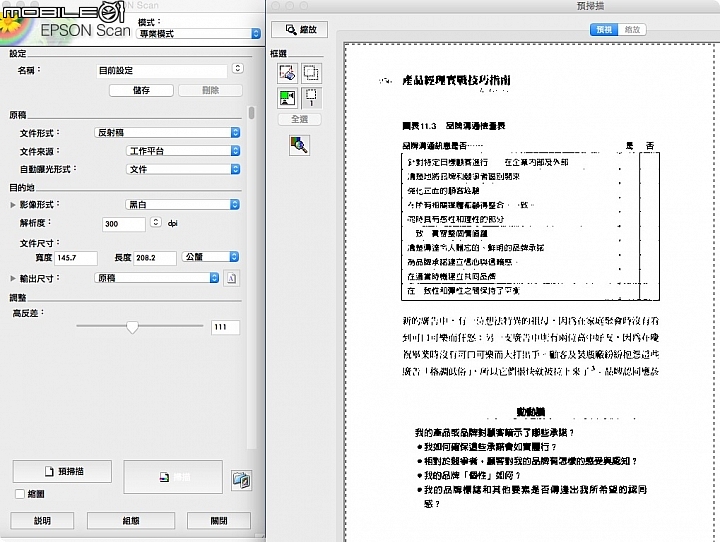Click the dpi label next to resolution
This screenshot has width=720, height=542.
[173, 224]
